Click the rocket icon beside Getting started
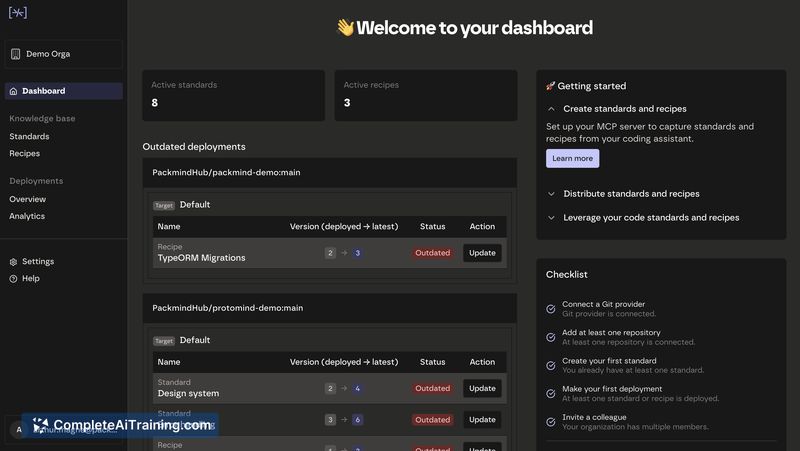The width and height of the screenshot is (800, 451). click(551, 86)
